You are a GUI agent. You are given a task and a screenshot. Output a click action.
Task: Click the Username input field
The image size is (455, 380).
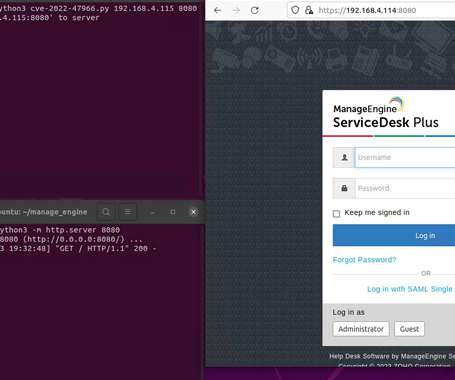coord(405,157)
